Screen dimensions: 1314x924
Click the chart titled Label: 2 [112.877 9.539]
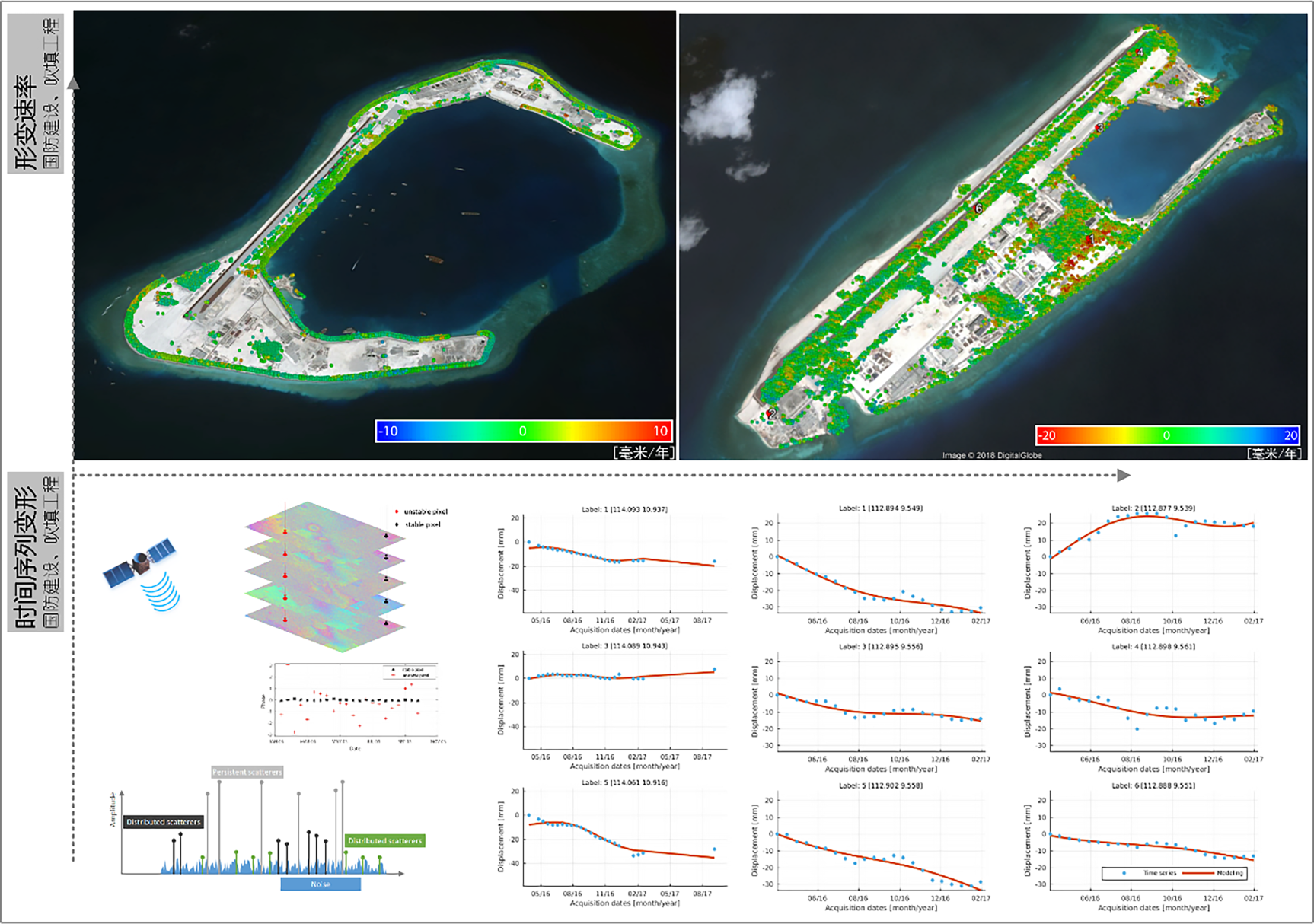click(x=1153, y=563)
